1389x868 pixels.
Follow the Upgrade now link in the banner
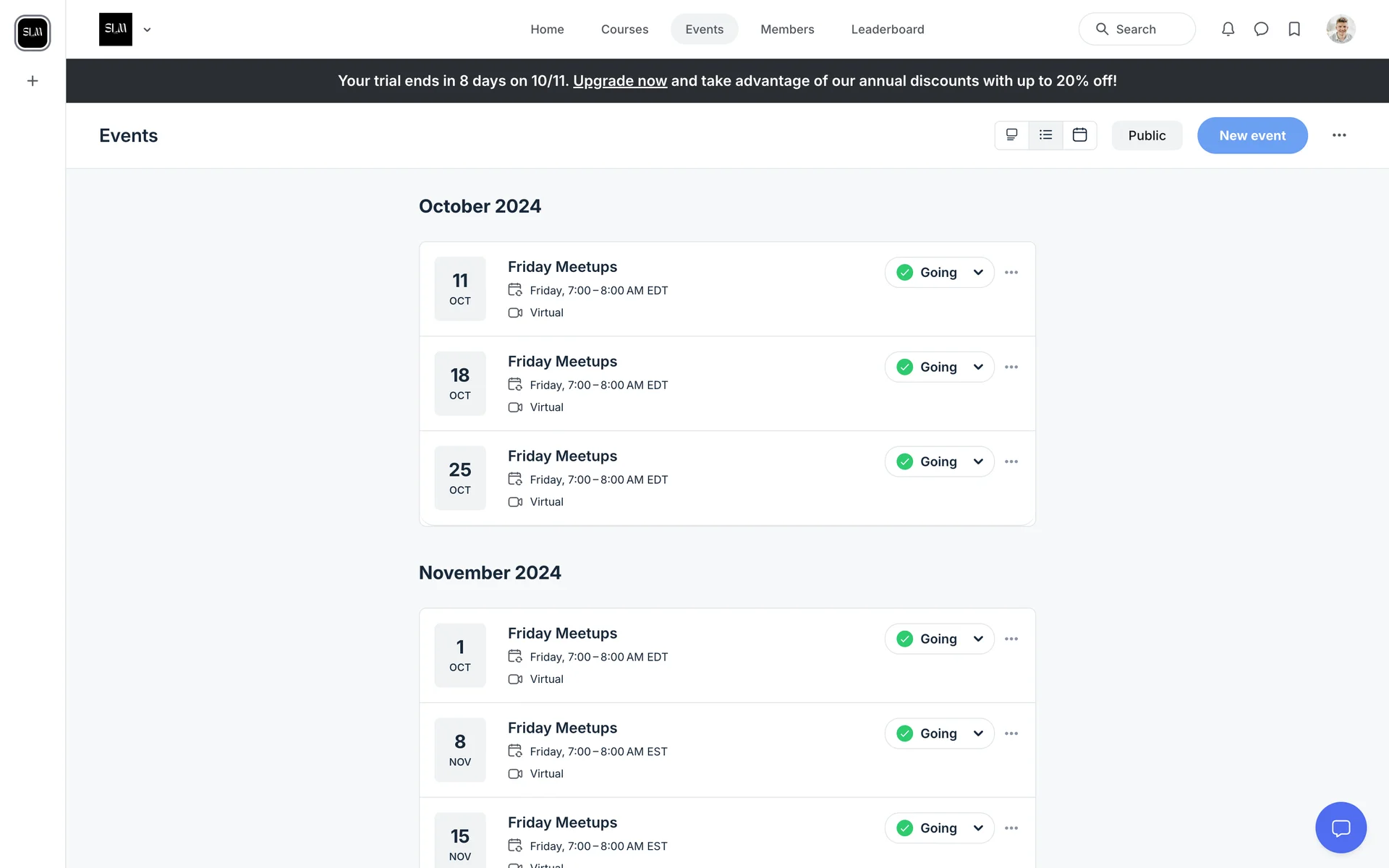[x=619, y=81]
